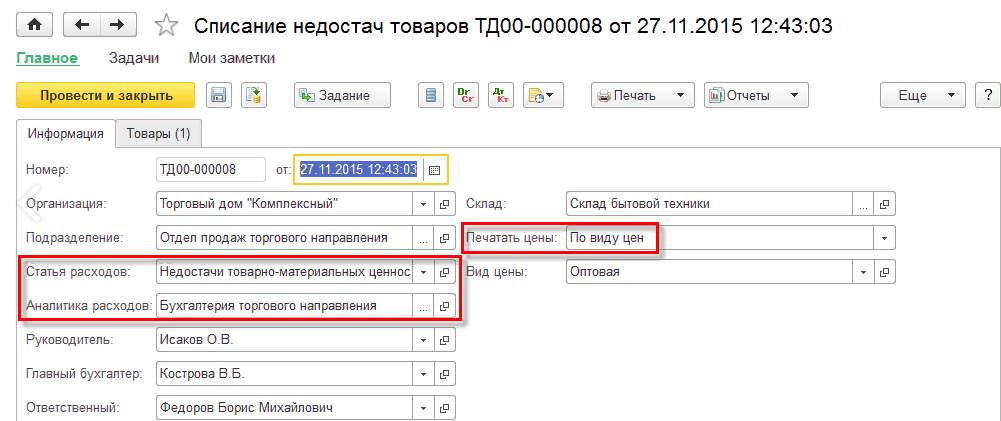The width and height of the screenshot is (1001, 421).
Task: Go back with the left arrow
Action: pos(82,24)
